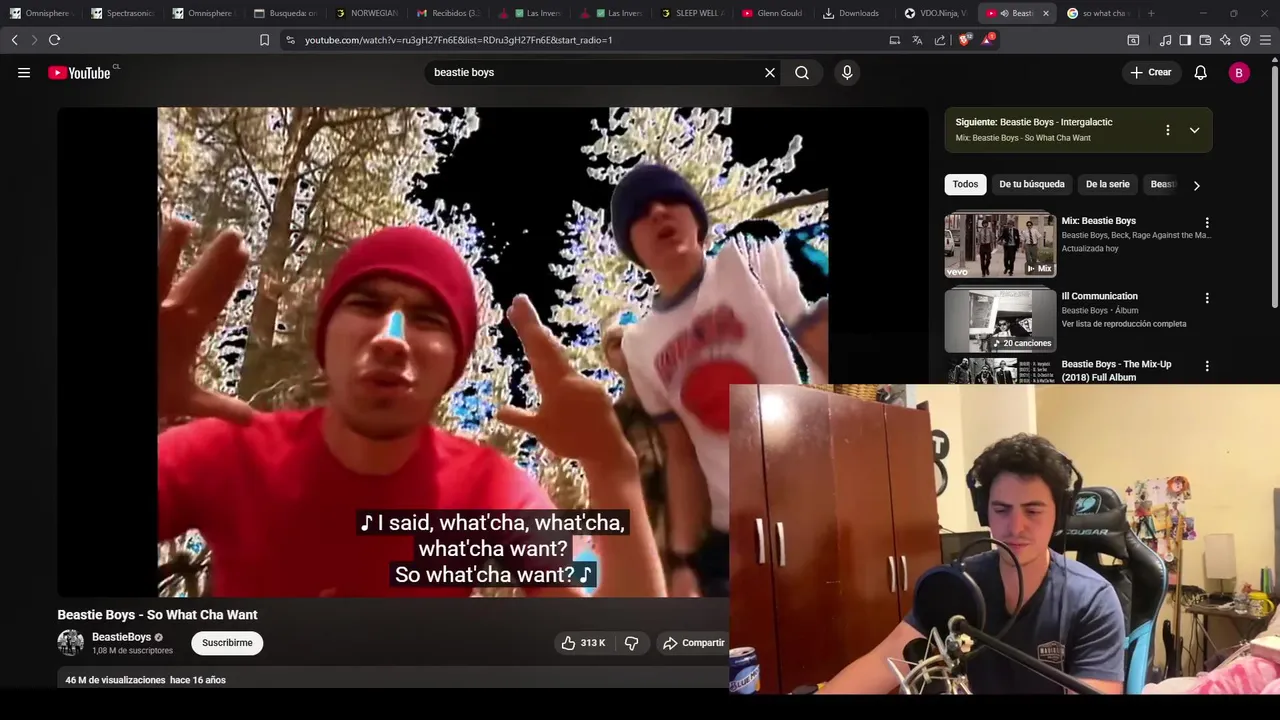Viewport: 1280px width, 720px height.
Task: Share this page from address bar
Action: 940,40
